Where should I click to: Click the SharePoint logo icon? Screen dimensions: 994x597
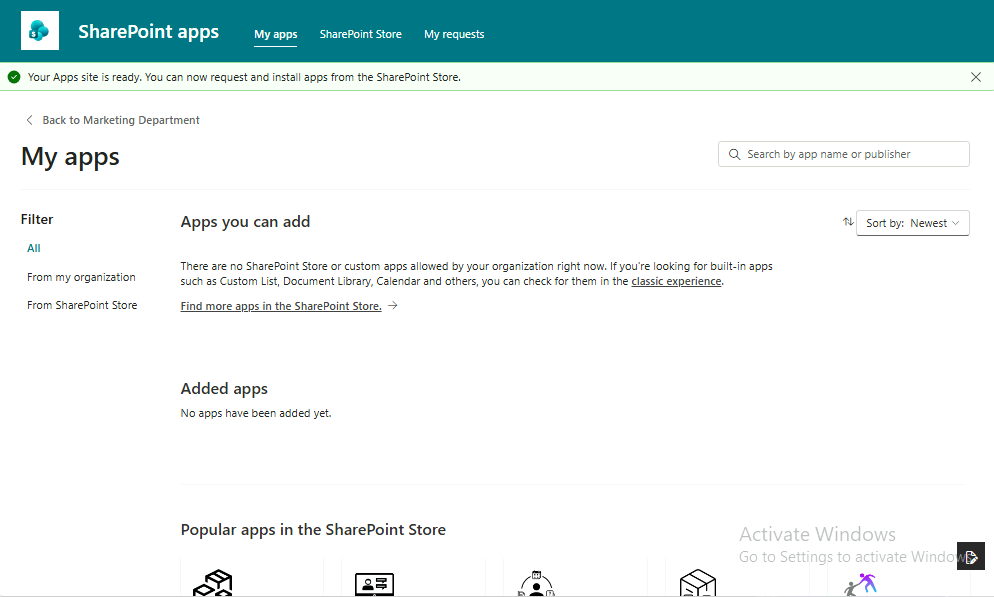point(40,30)
